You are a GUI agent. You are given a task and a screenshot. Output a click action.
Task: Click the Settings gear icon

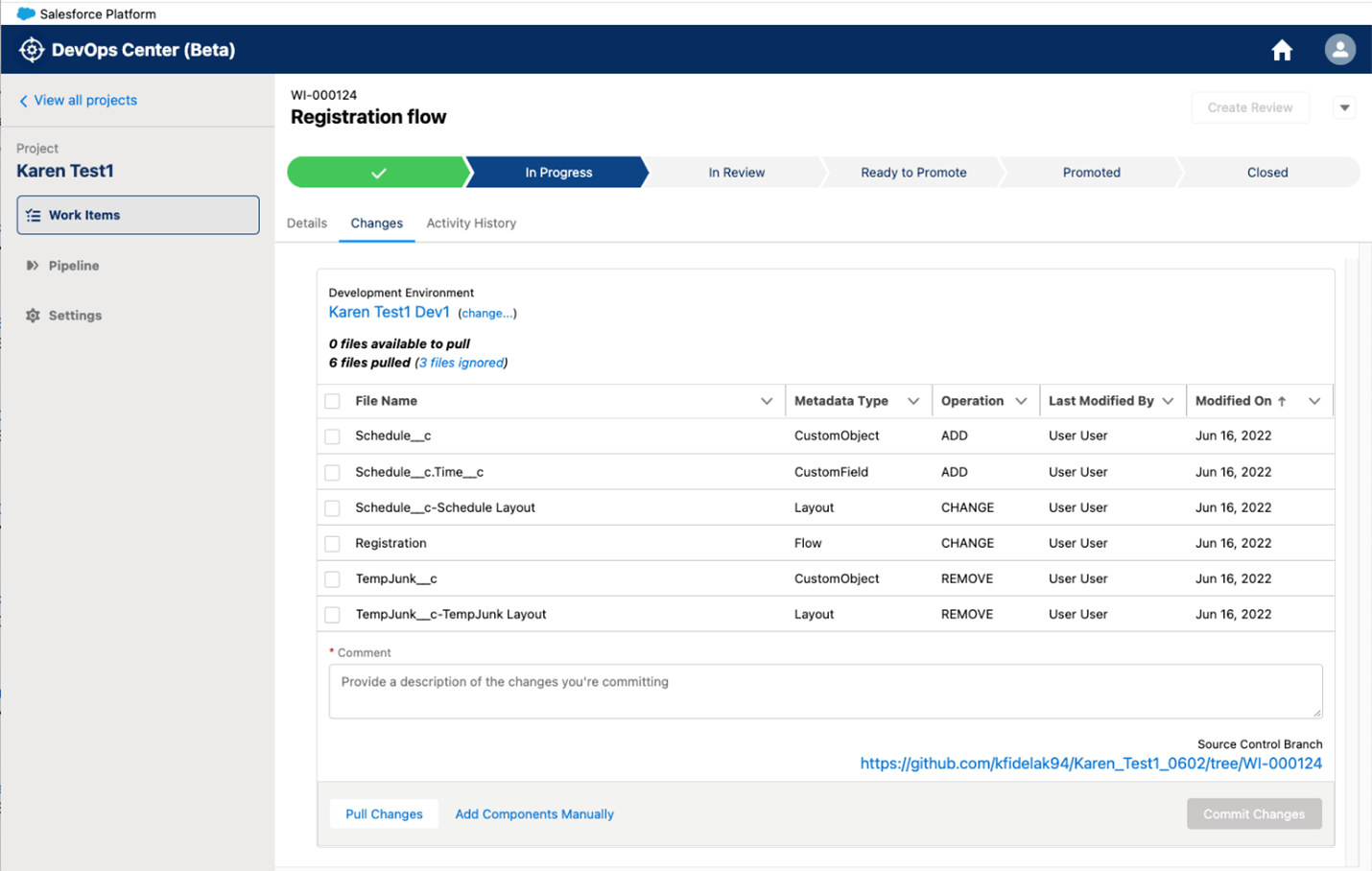click(33, 316)
